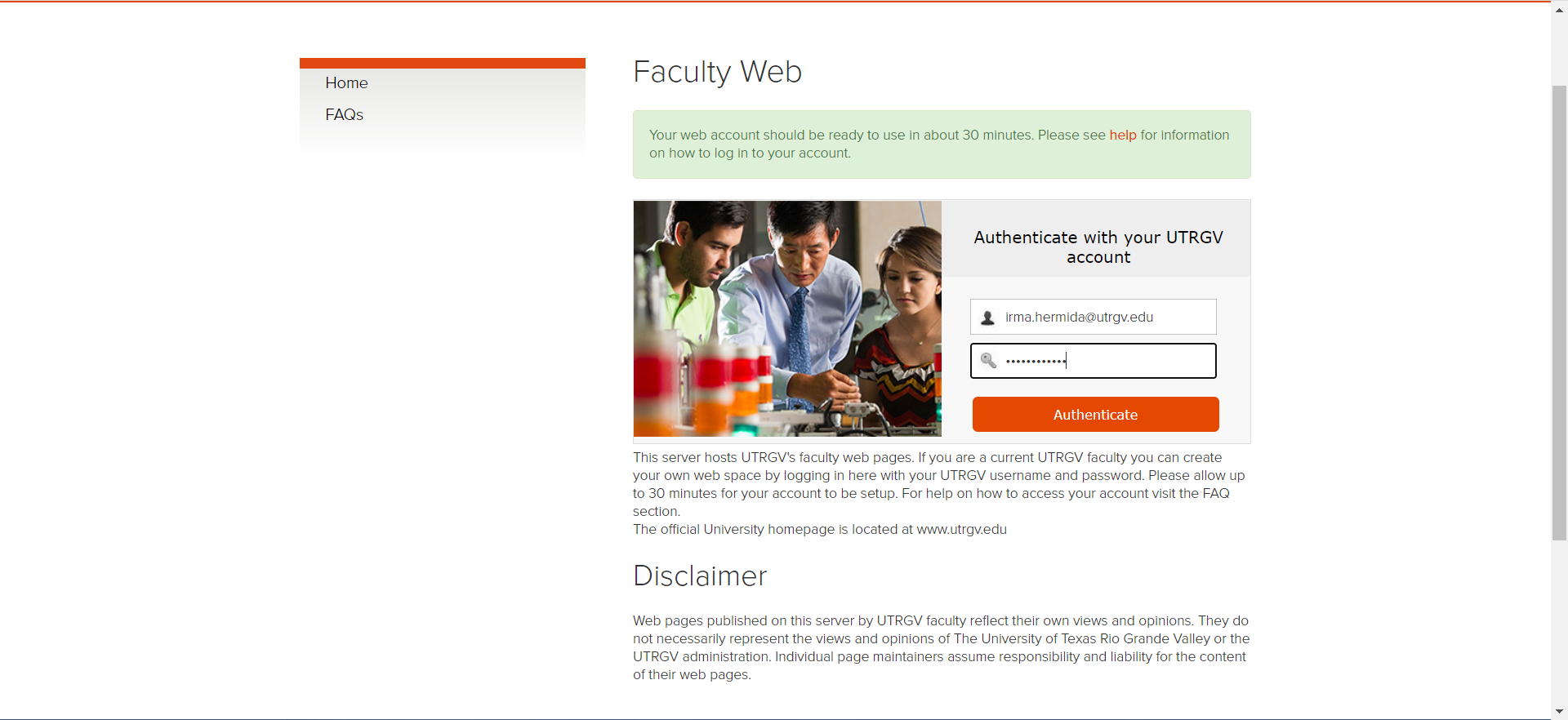Open the FAQs sidebar menu item
Screen dimensions: 1568x720
(344, 115)
